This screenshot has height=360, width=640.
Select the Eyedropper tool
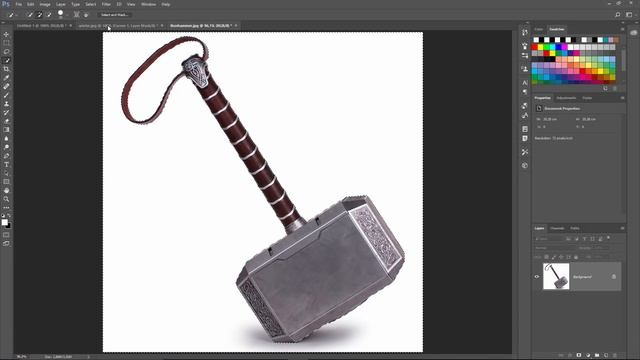point(6,78)
